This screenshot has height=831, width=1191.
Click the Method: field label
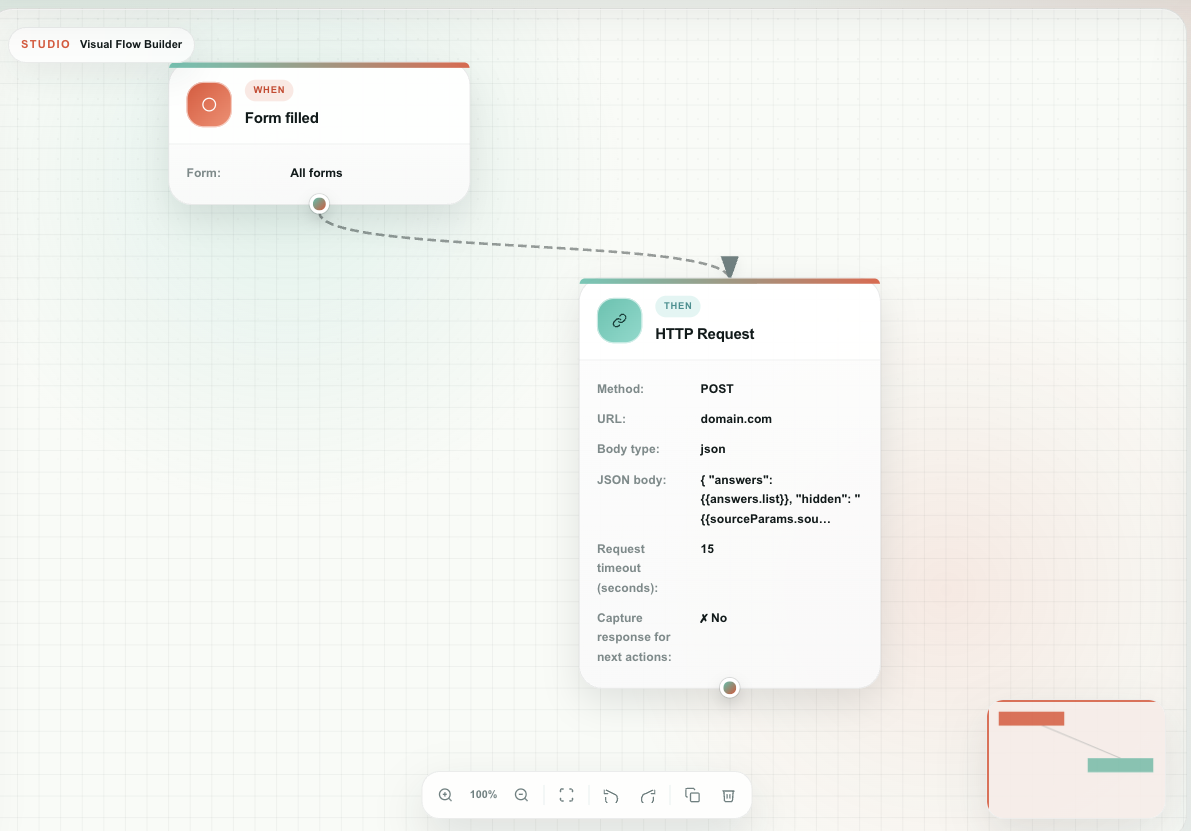pyautogui.click(x=620, y=389)
